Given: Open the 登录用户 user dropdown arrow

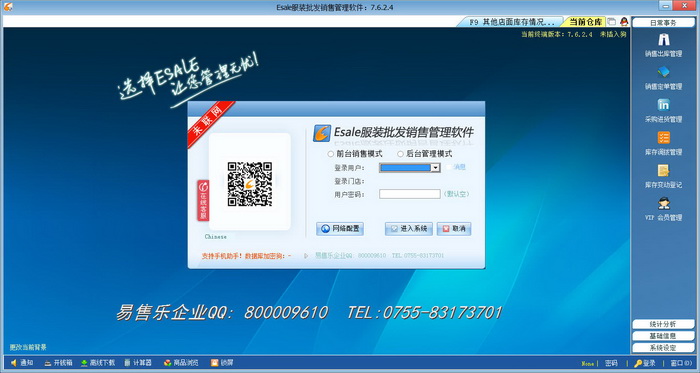Looking at the screenshot, I should [x=435, y=168].
